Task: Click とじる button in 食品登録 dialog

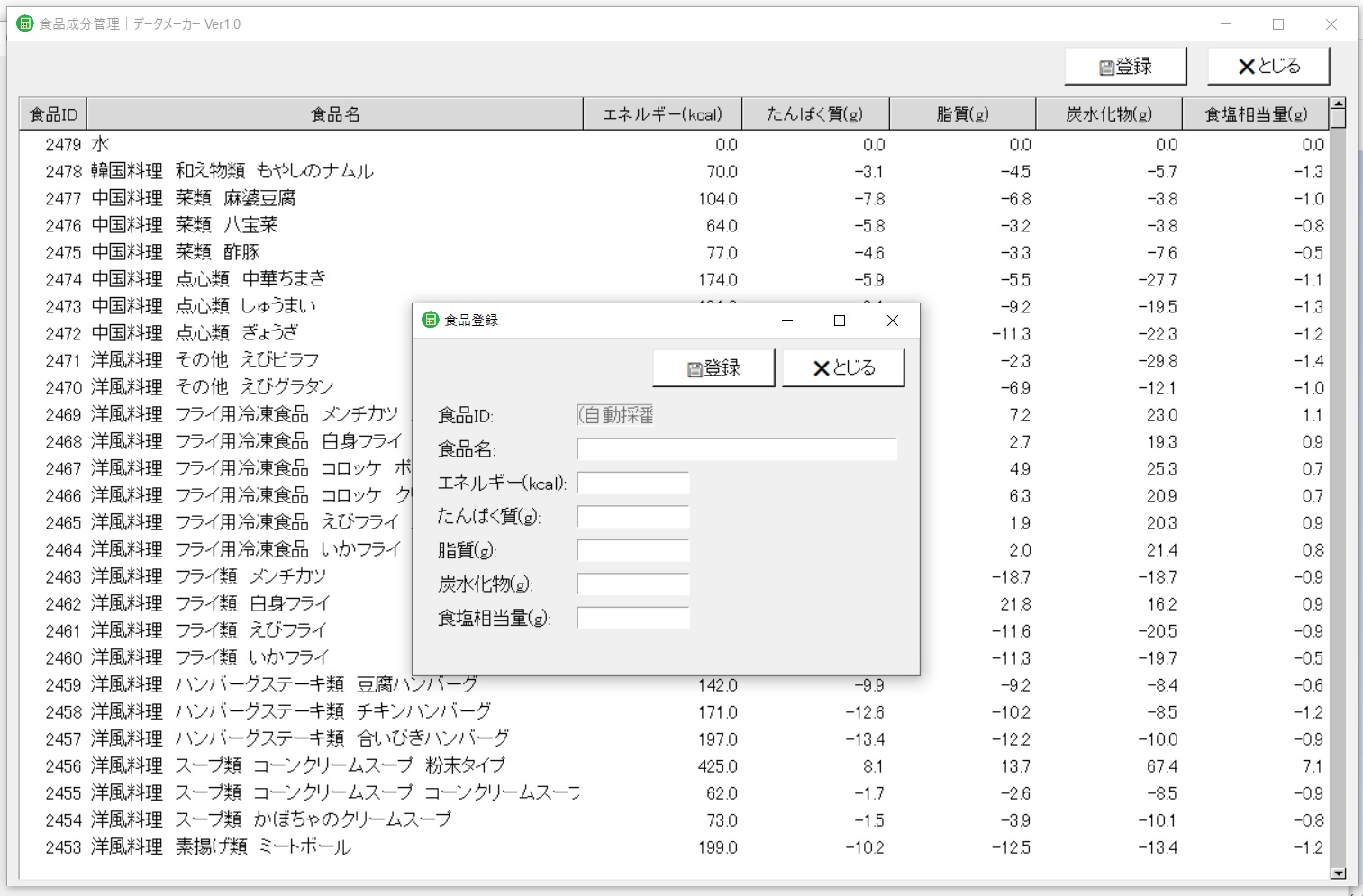Action: tap(843, 367)
